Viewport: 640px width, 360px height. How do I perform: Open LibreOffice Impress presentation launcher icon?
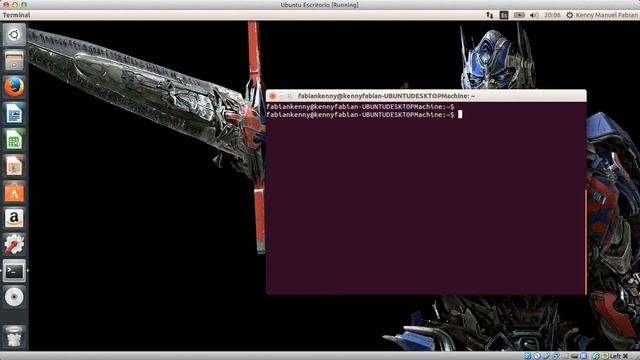pos(14,166)
